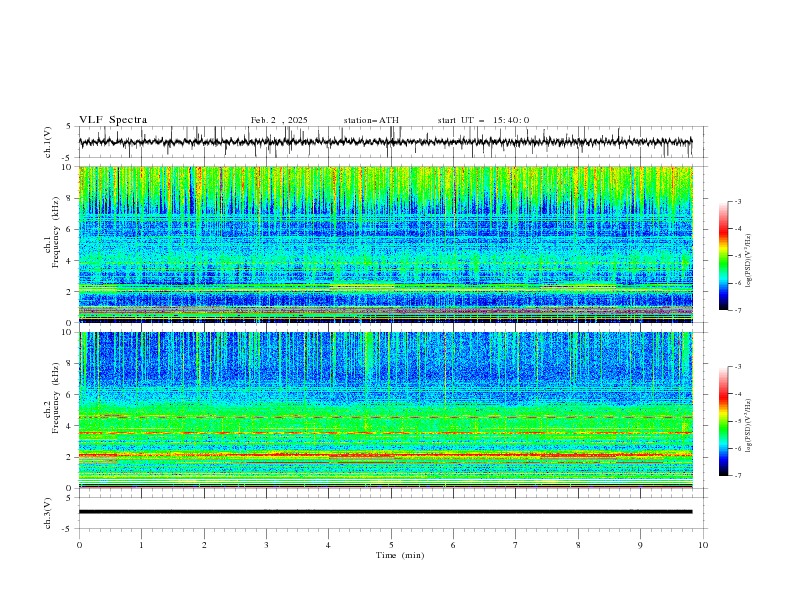792x612 pixels.
Task: Click the 'ch.3(V)' axis label
Action: [x=48, y=513]
